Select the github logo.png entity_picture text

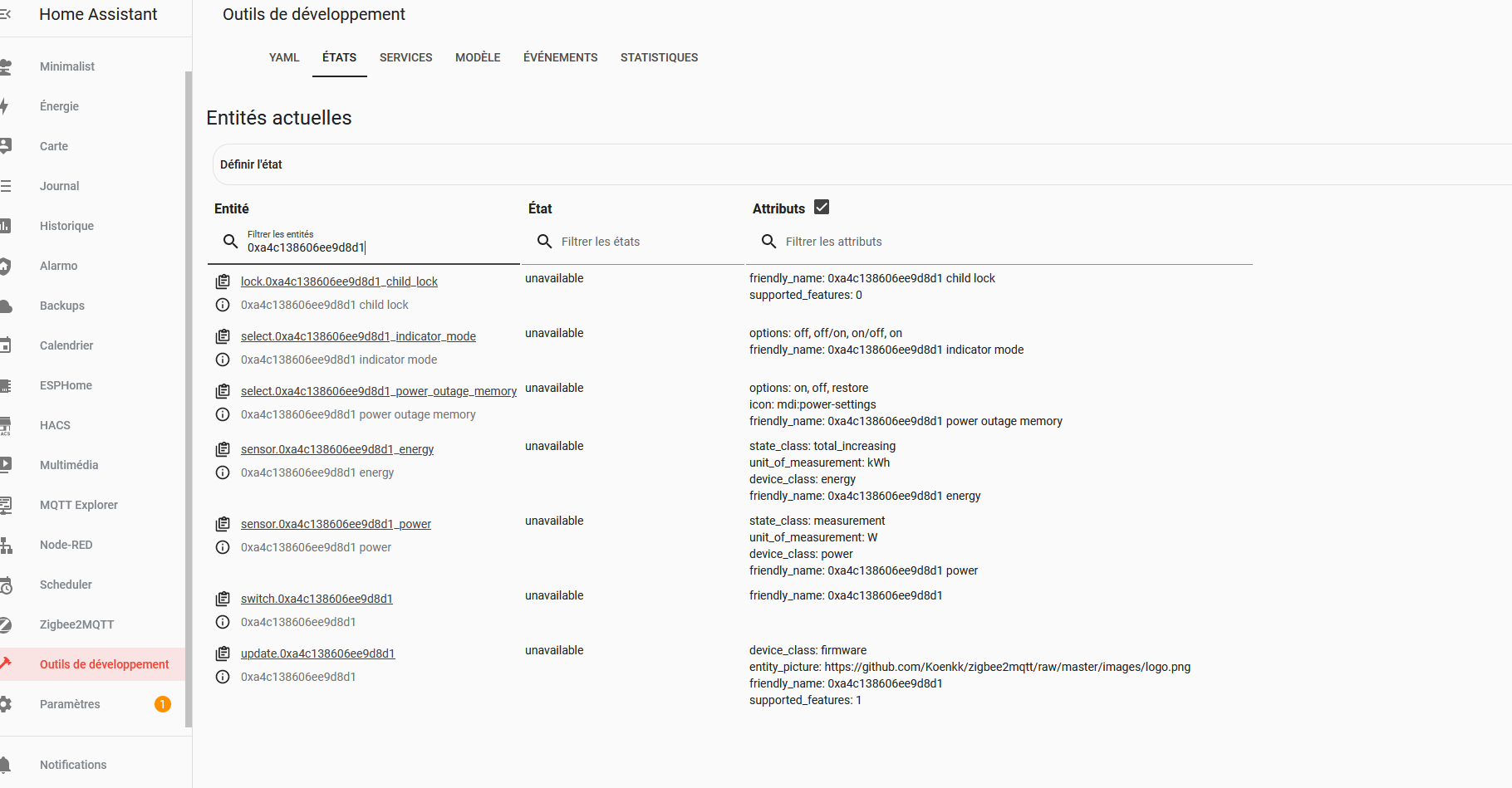click(x=970, y=667)
